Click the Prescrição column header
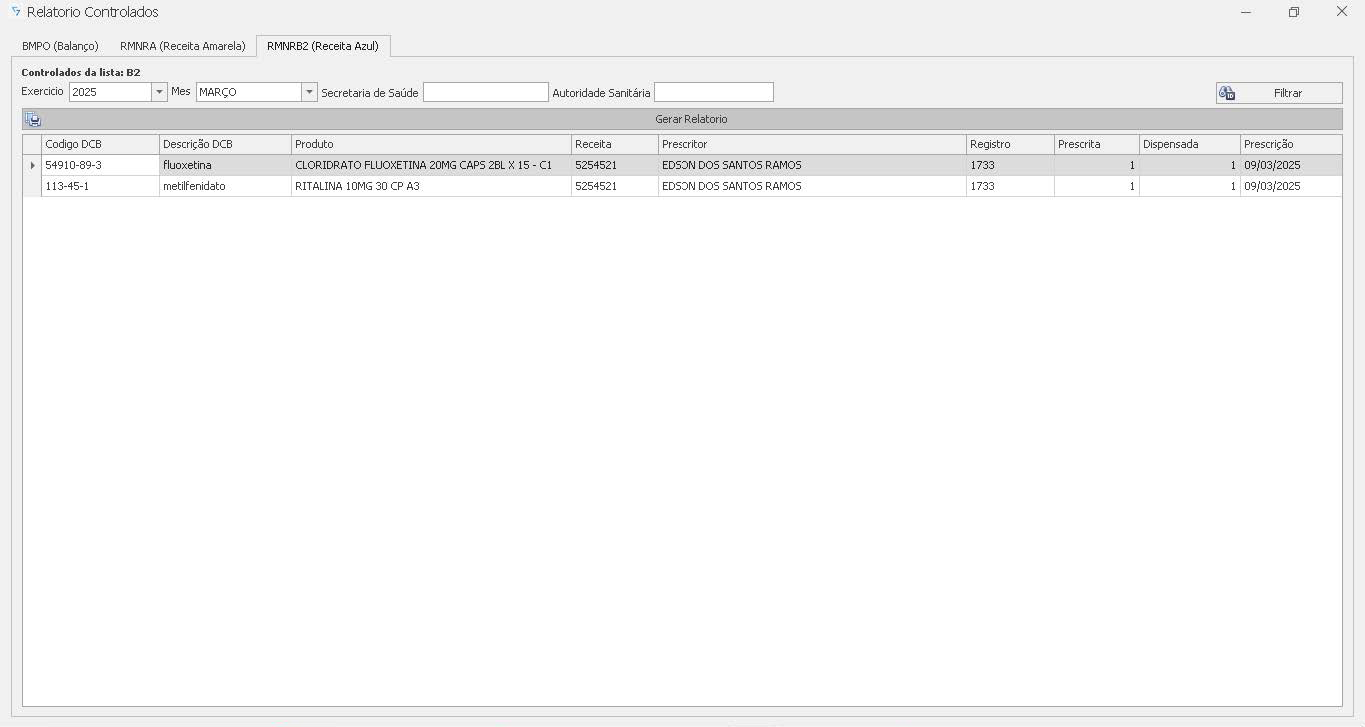This screenshot has width=1365, height=727. pyautogui.click(x=1290, y=144)
